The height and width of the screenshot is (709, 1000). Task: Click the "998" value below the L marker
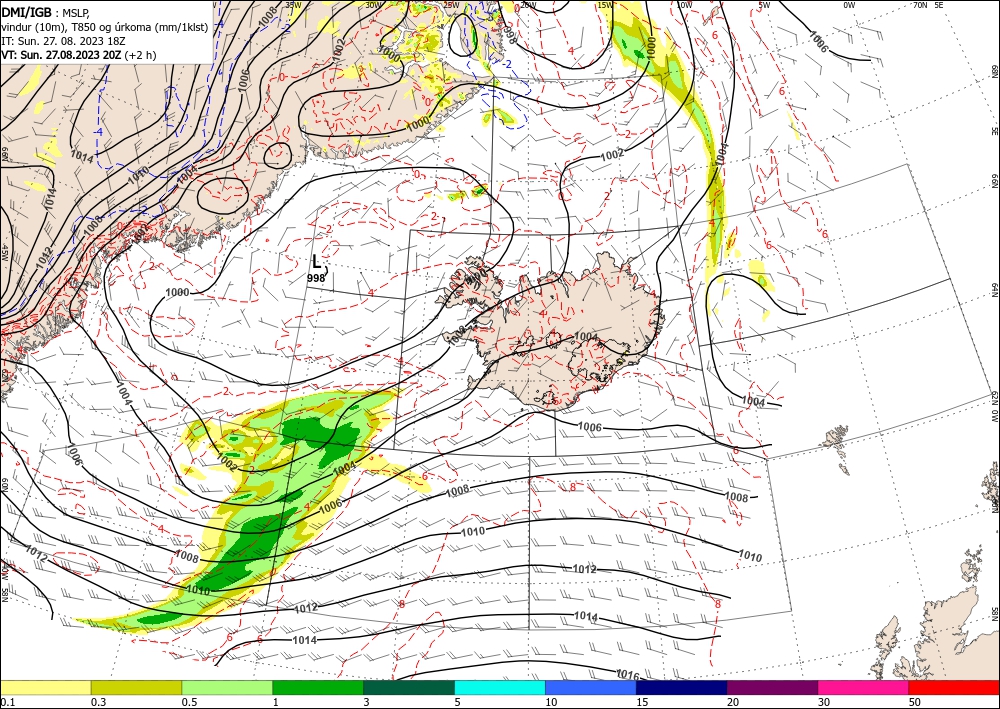316,278
